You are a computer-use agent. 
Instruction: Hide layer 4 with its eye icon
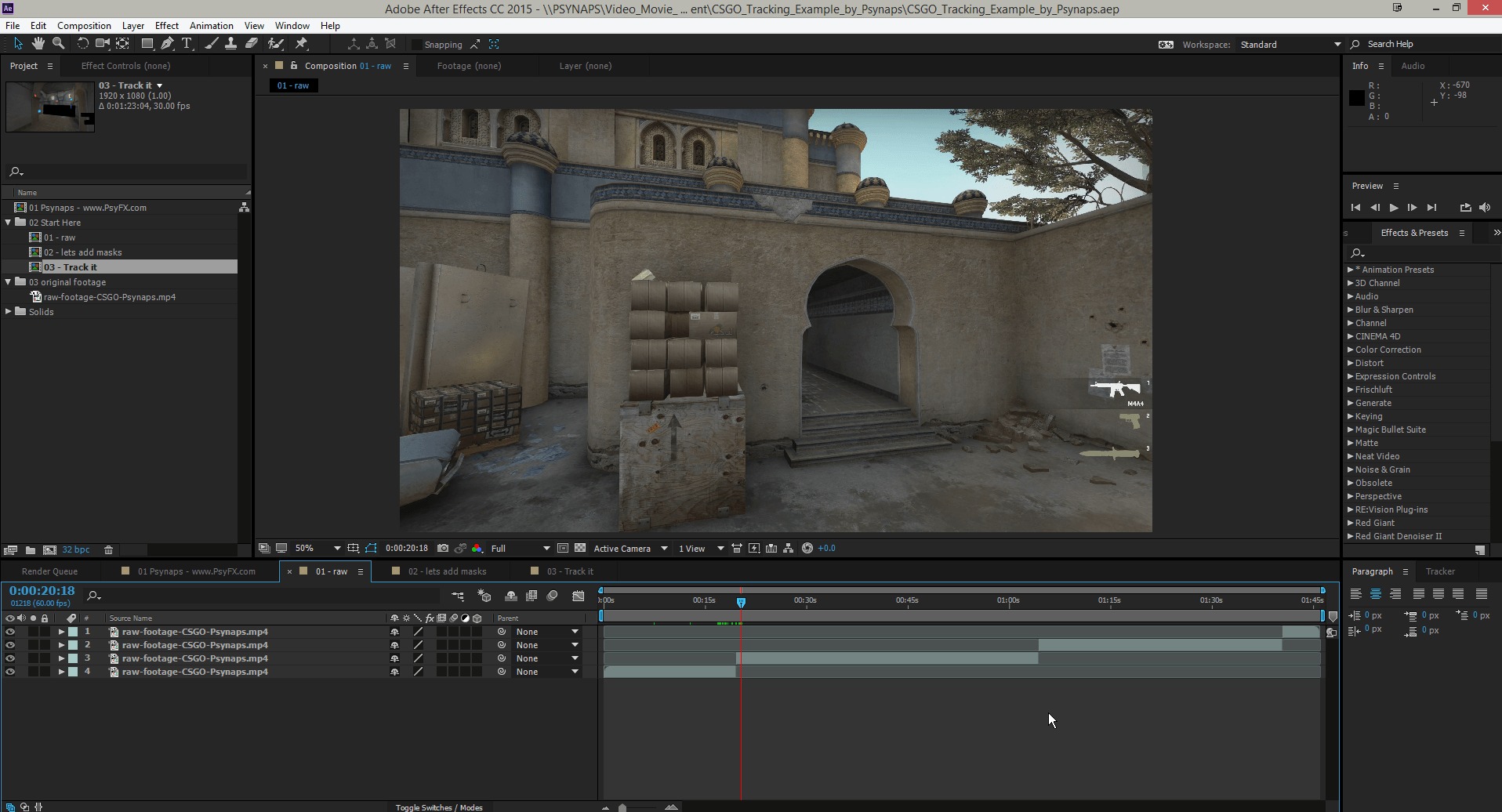tap(9, 672)
